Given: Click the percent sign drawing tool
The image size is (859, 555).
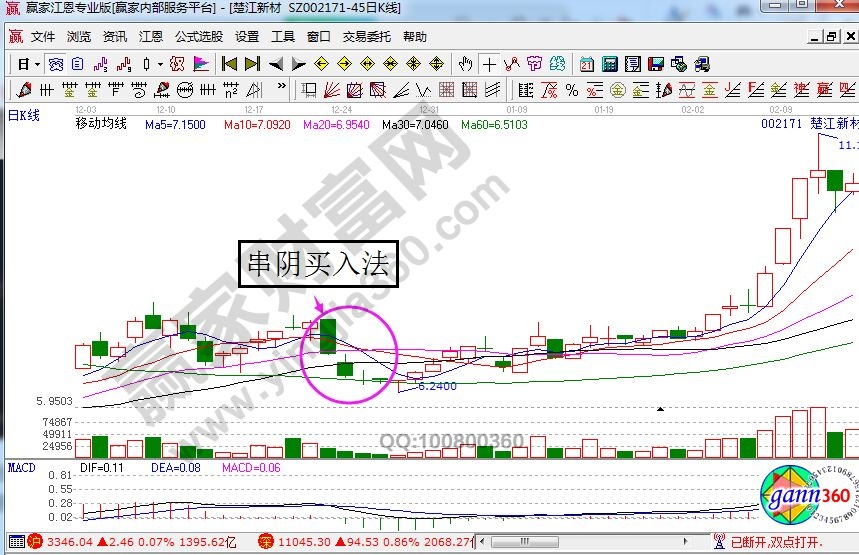Looking at the screenshot, I should click(571, 90).
